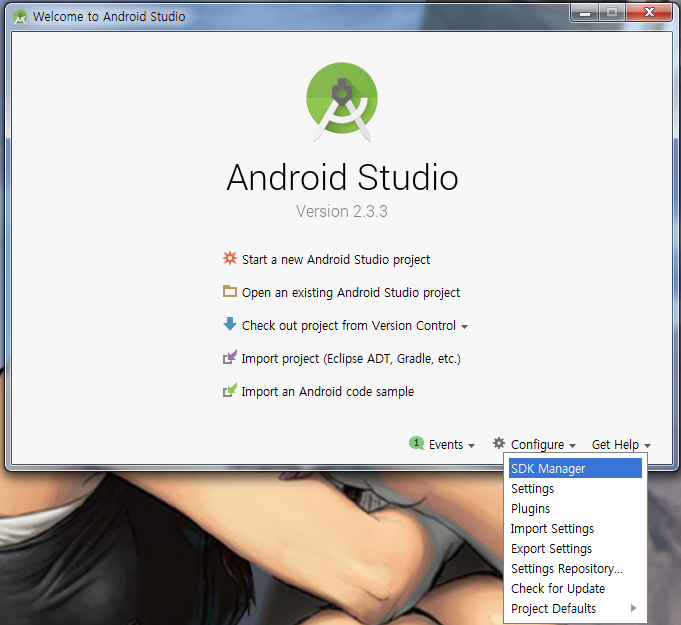Select SDK Manager from Configure menu
The image size is (681, 625).
tap(575, 468)
